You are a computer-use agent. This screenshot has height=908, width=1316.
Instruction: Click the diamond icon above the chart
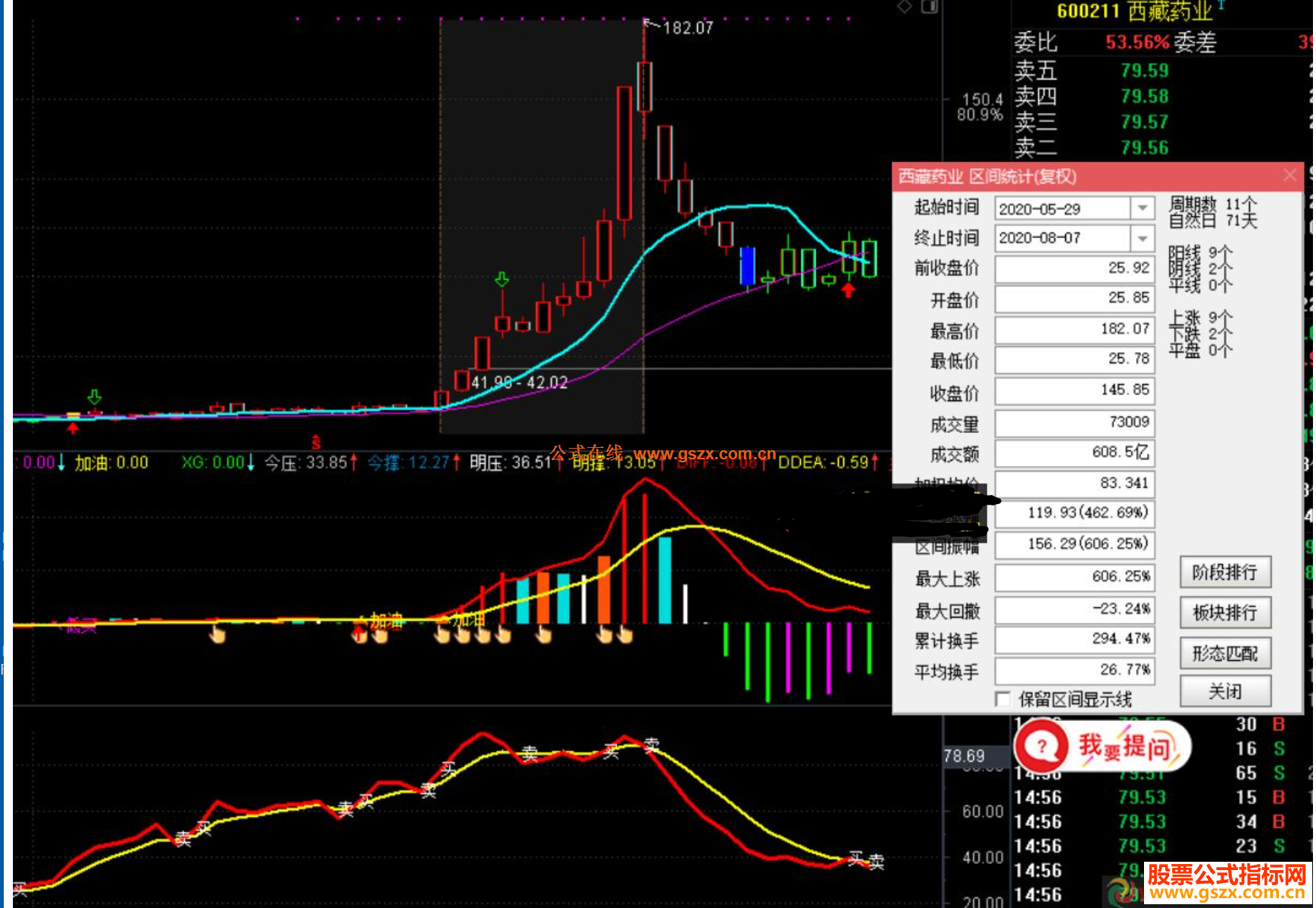point(904,7)
